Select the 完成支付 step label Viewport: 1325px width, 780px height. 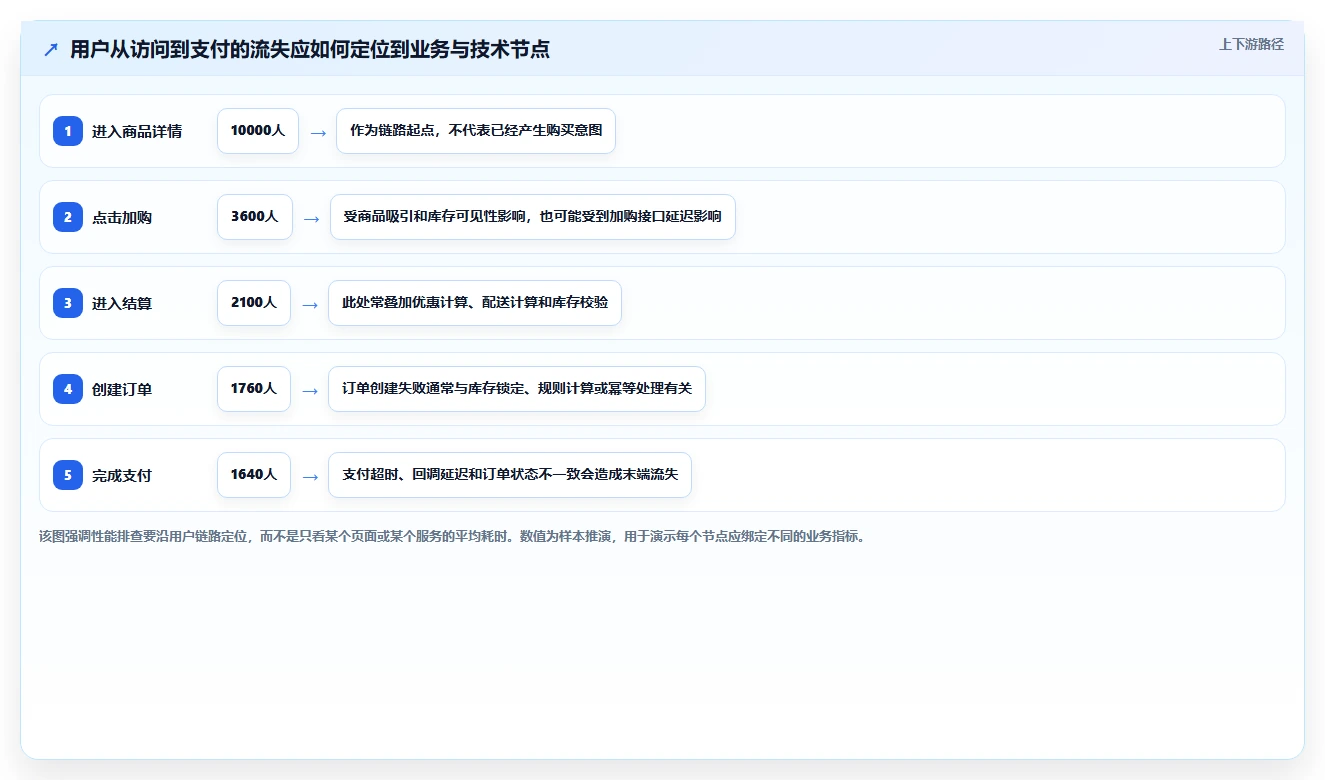(122, 475)
